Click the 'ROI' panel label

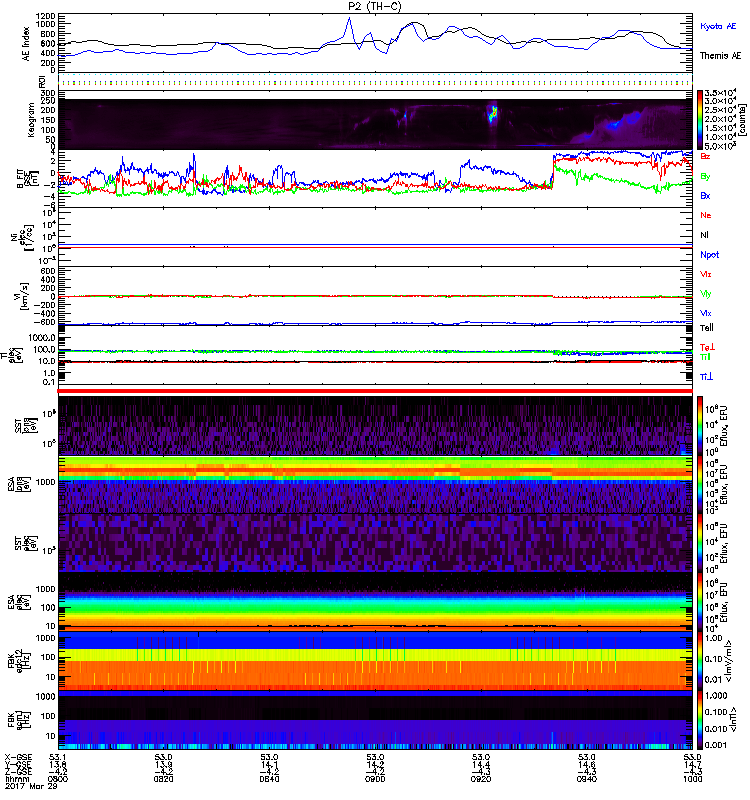tap(42, 81)
